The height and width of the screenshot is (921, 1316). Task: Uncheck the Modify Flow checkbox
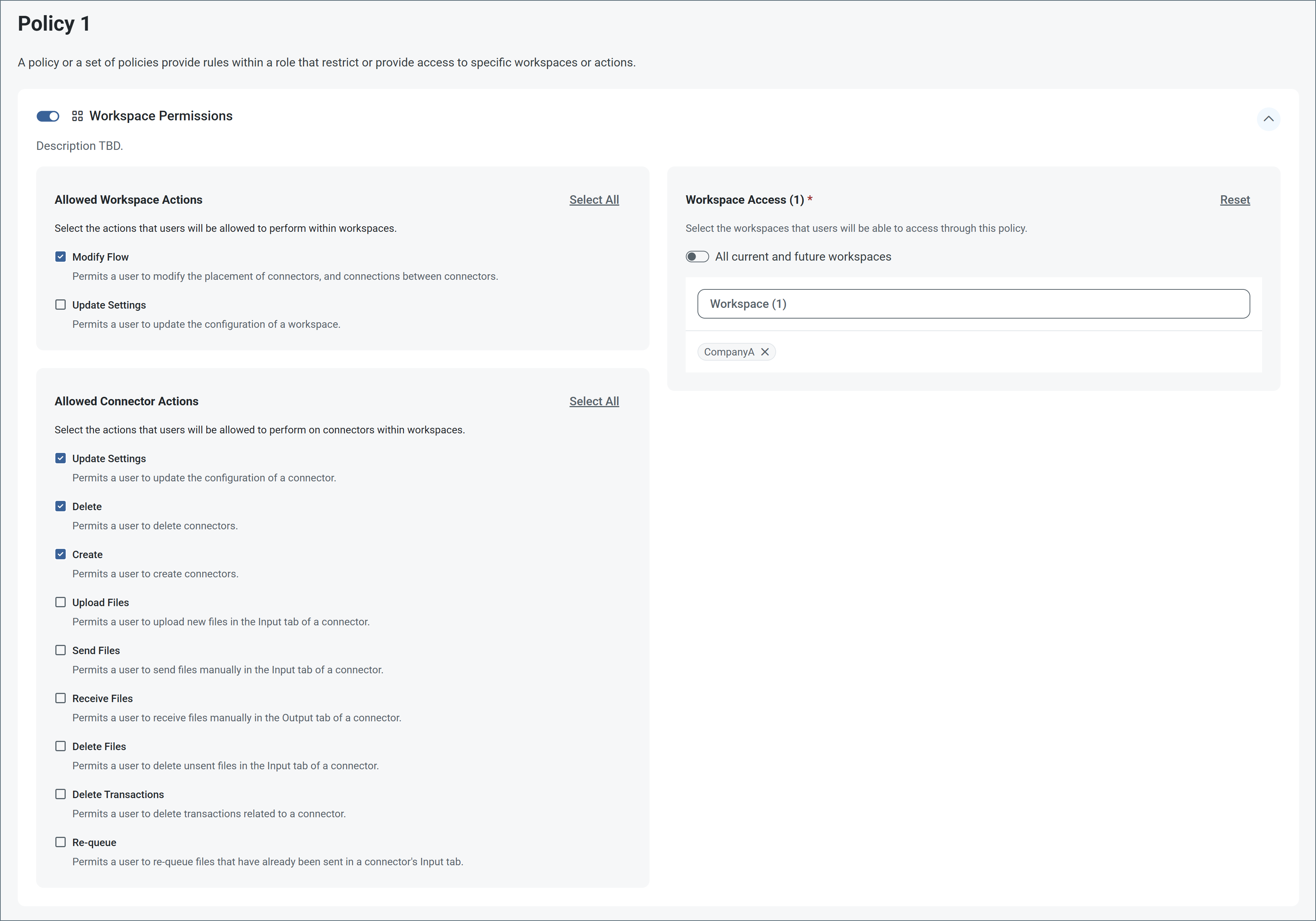[61, 256]
